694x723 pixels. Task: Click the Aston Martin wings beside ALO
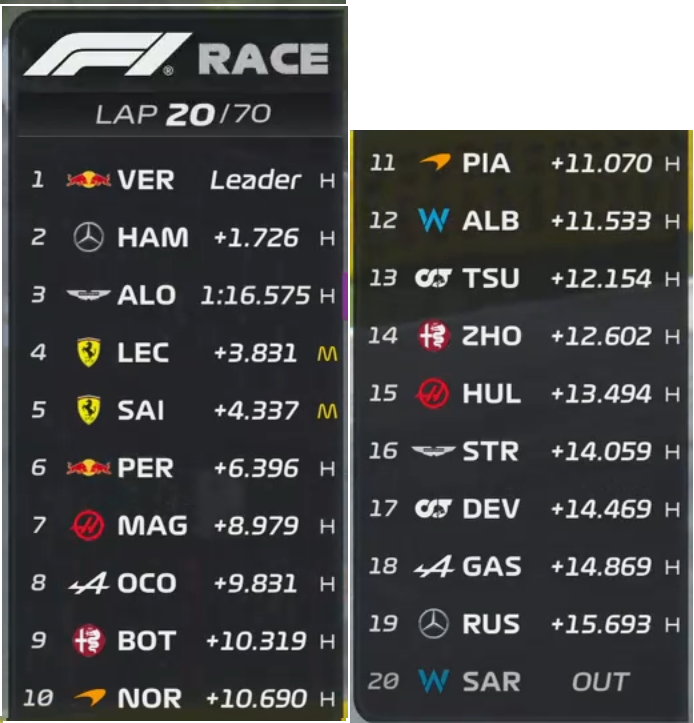(x=89, y=294)
